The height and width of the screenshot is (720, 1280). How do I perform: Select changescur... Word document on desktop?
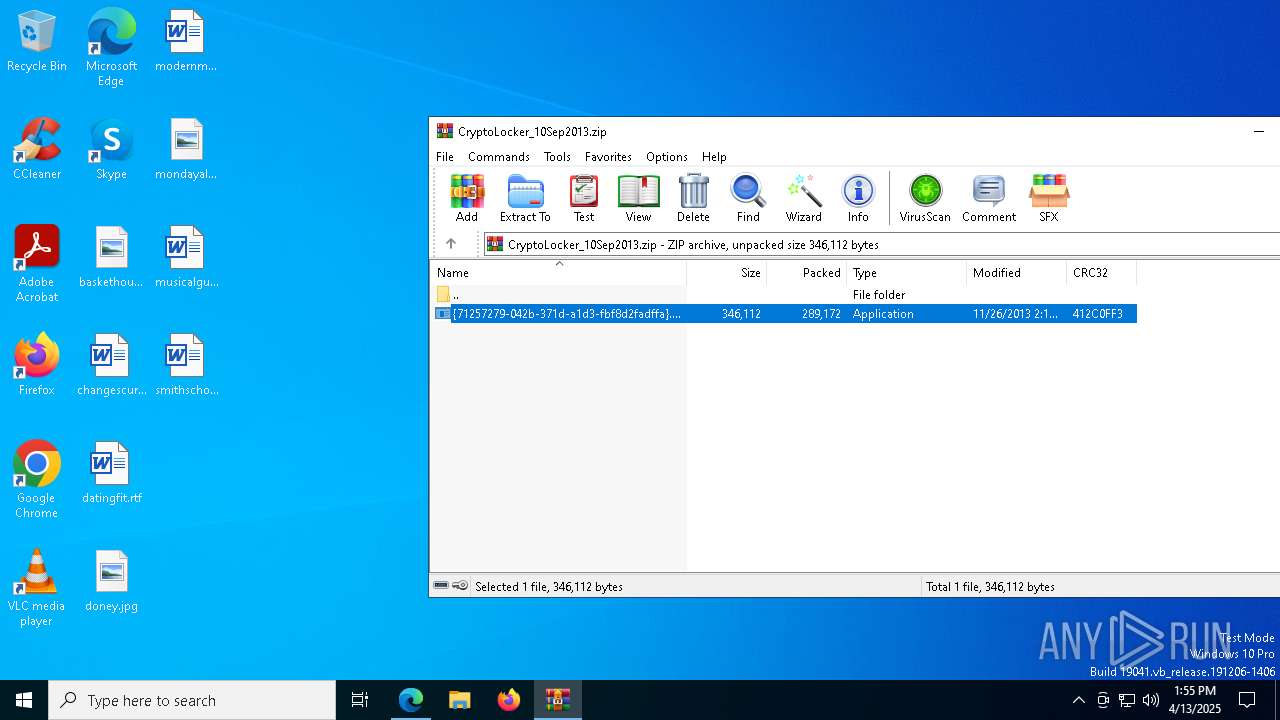pyautogui.click(x=111, y=366)
